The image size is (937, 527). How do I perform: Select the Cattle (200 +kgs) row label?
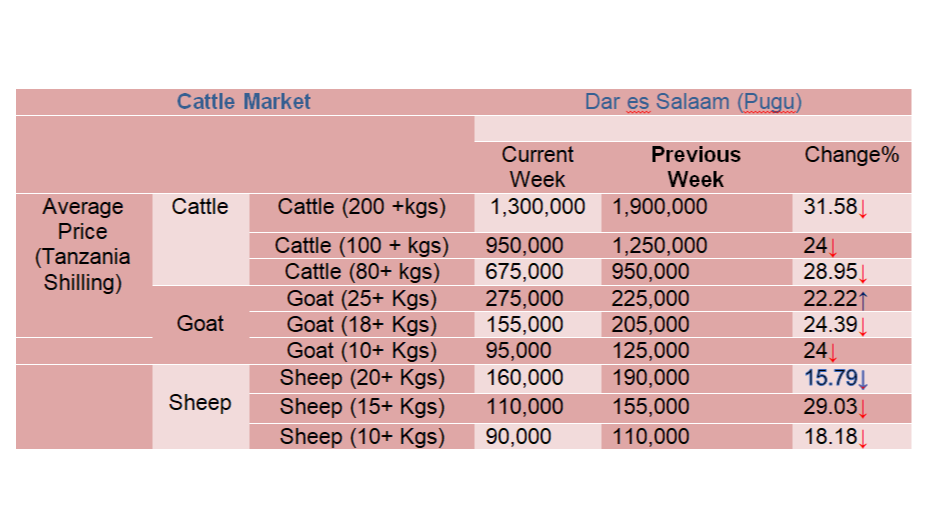pos(362,207)
